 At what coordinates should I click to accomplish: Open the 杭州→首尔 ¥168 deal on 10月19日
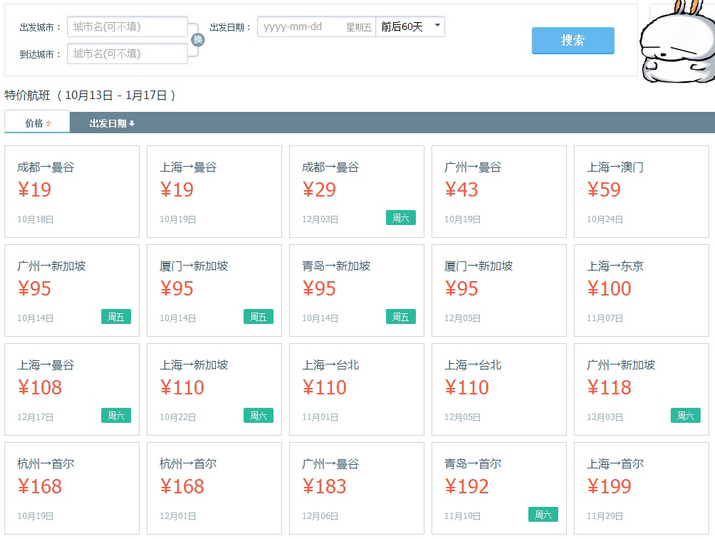pos(72,488)
